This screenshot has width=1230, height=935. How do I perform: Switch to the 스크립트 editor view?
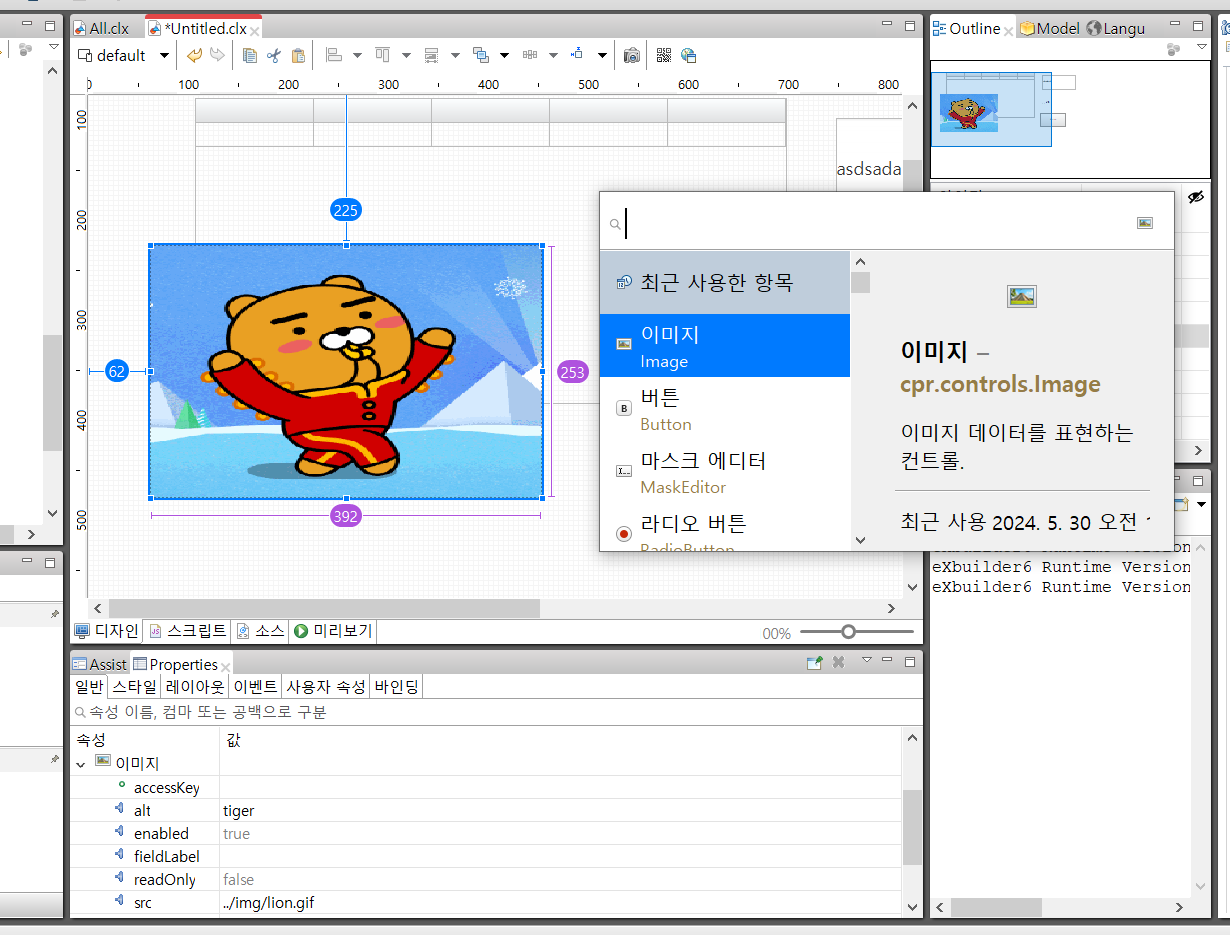(187, 631)
